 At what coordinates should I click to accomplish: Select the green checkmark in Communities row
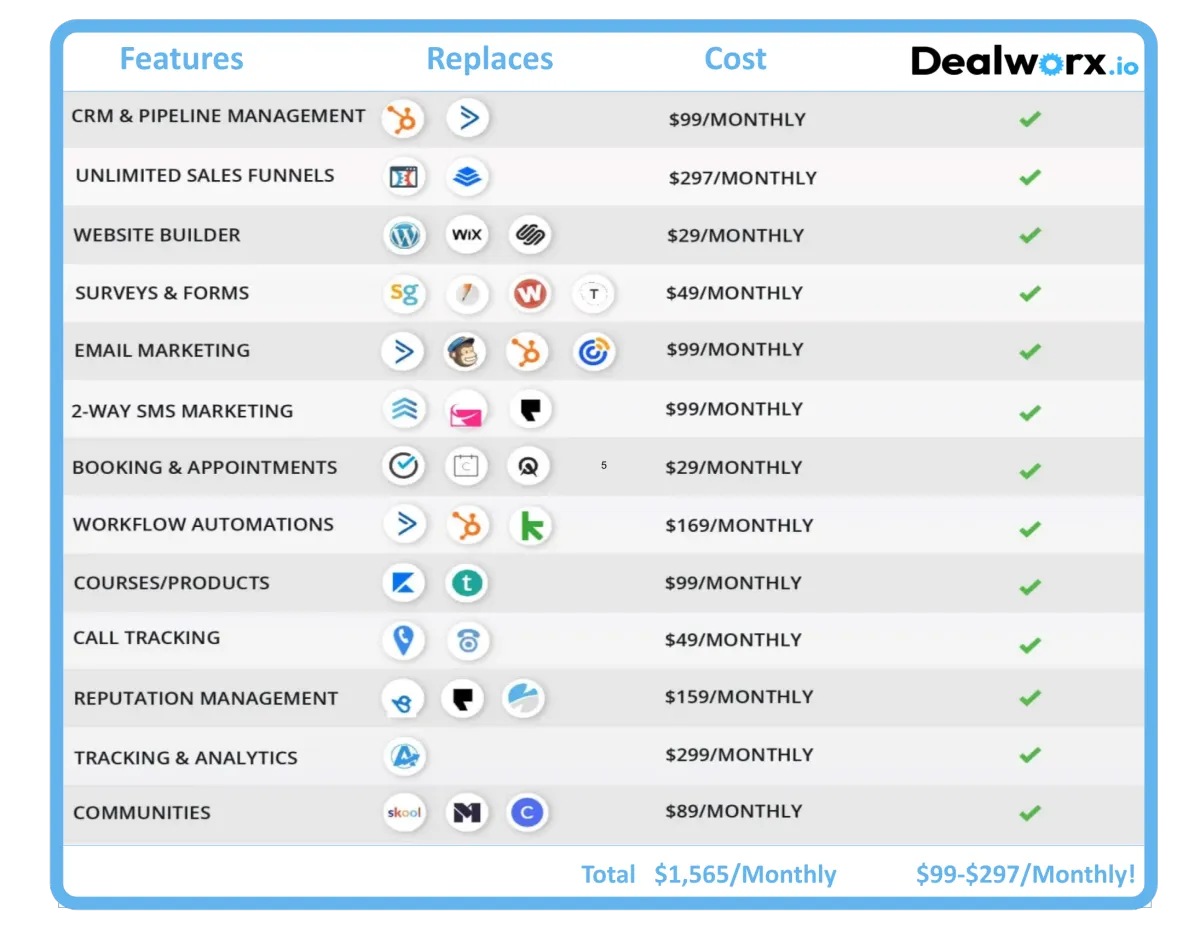1030,813
